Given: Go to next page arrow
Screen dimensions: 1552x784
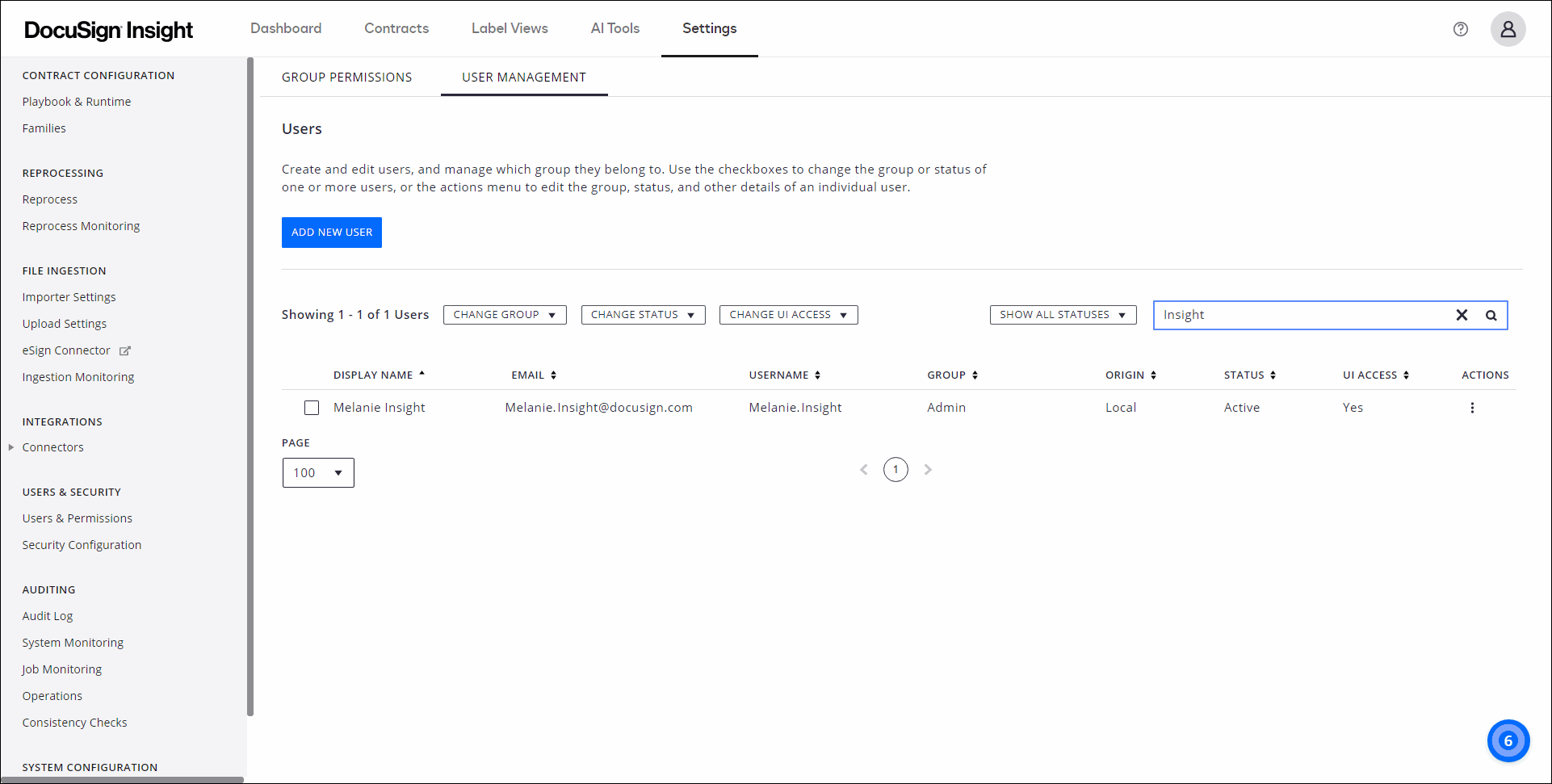Looking at the screenshot, I should coord(928,469).
